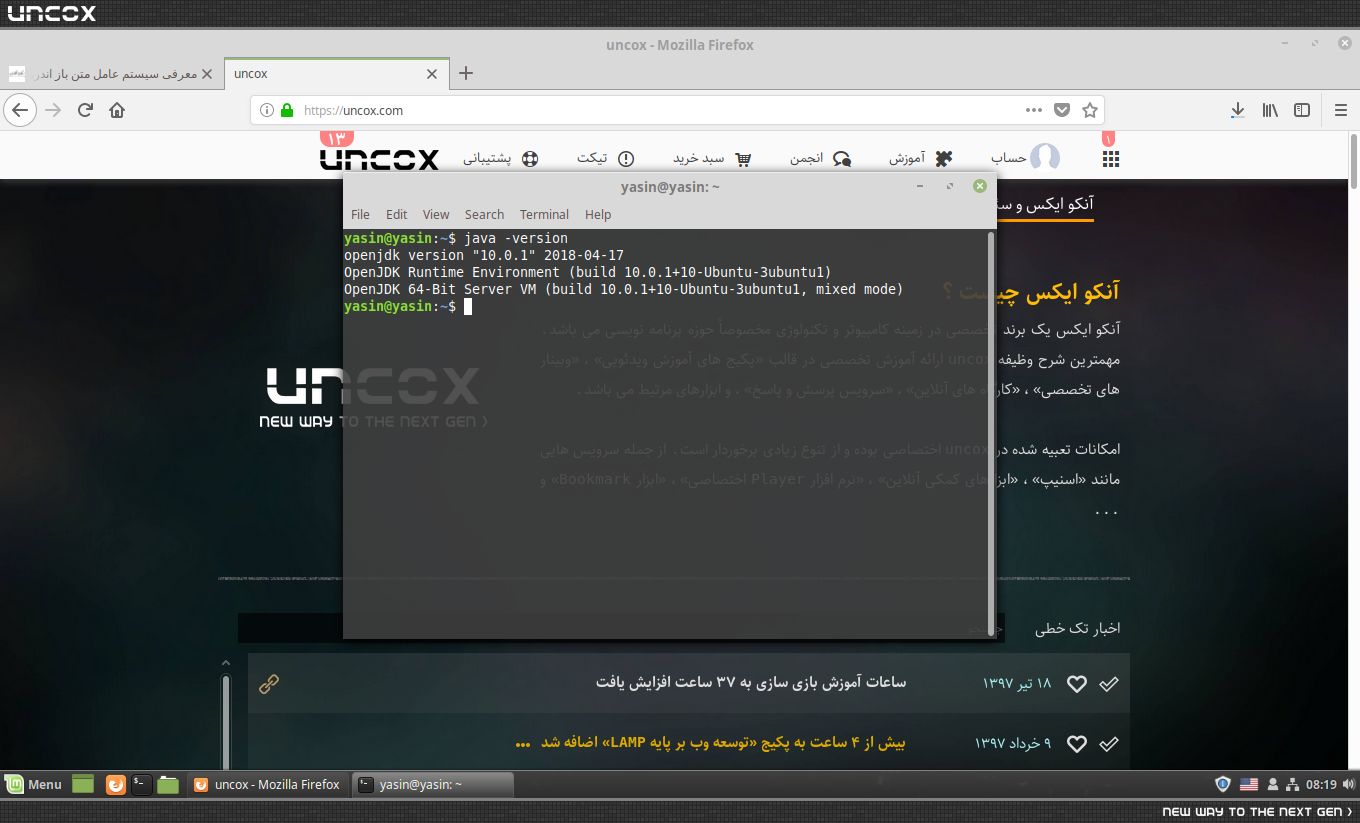Show site information via the info icon
Viewport: 1360px width, 823px height.
pyautogui.click(x=266, y=110)
